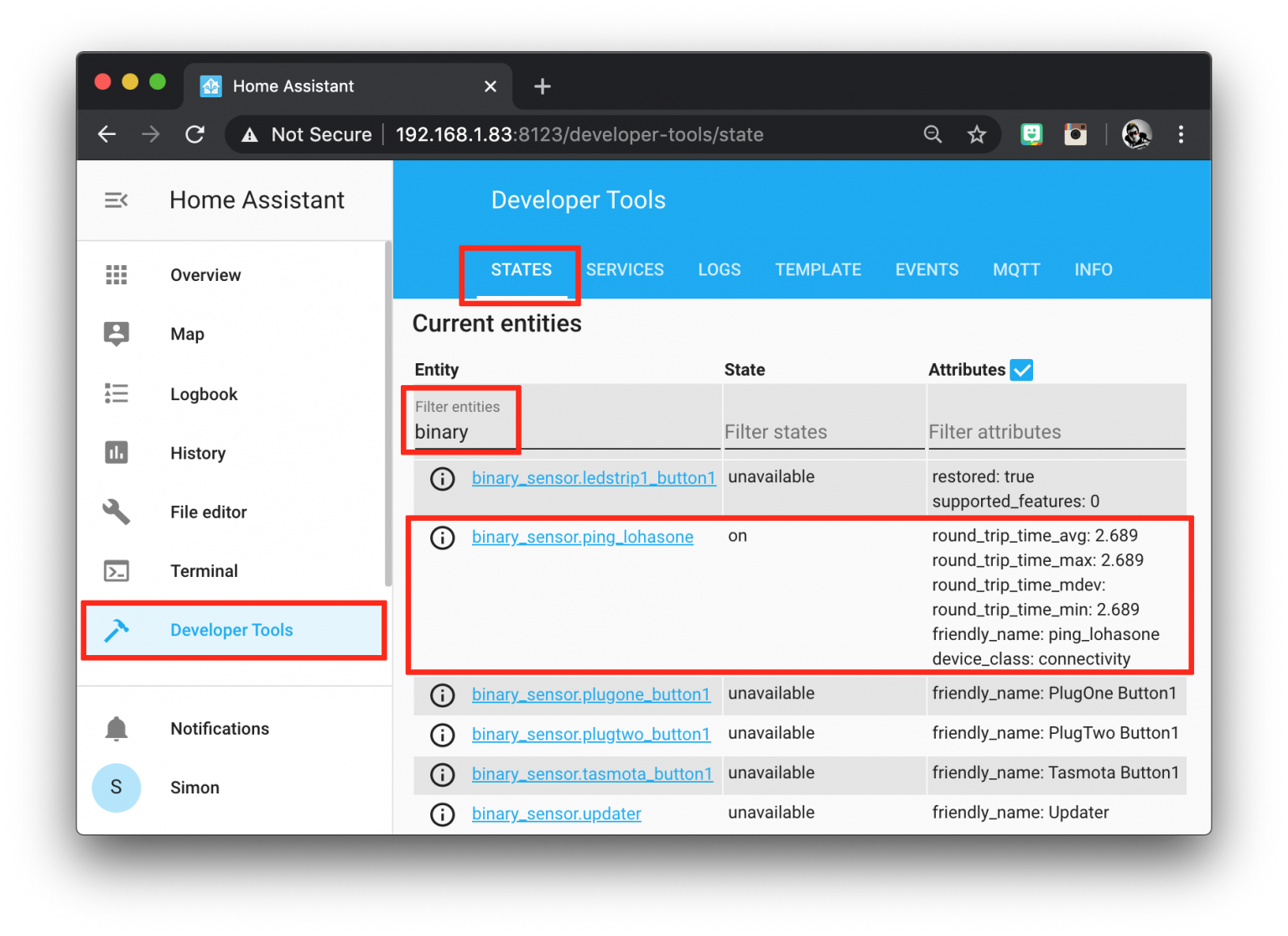1288x936 pixels.
Task: Click the green smiley extension icon
Action: pos(1031,134)
